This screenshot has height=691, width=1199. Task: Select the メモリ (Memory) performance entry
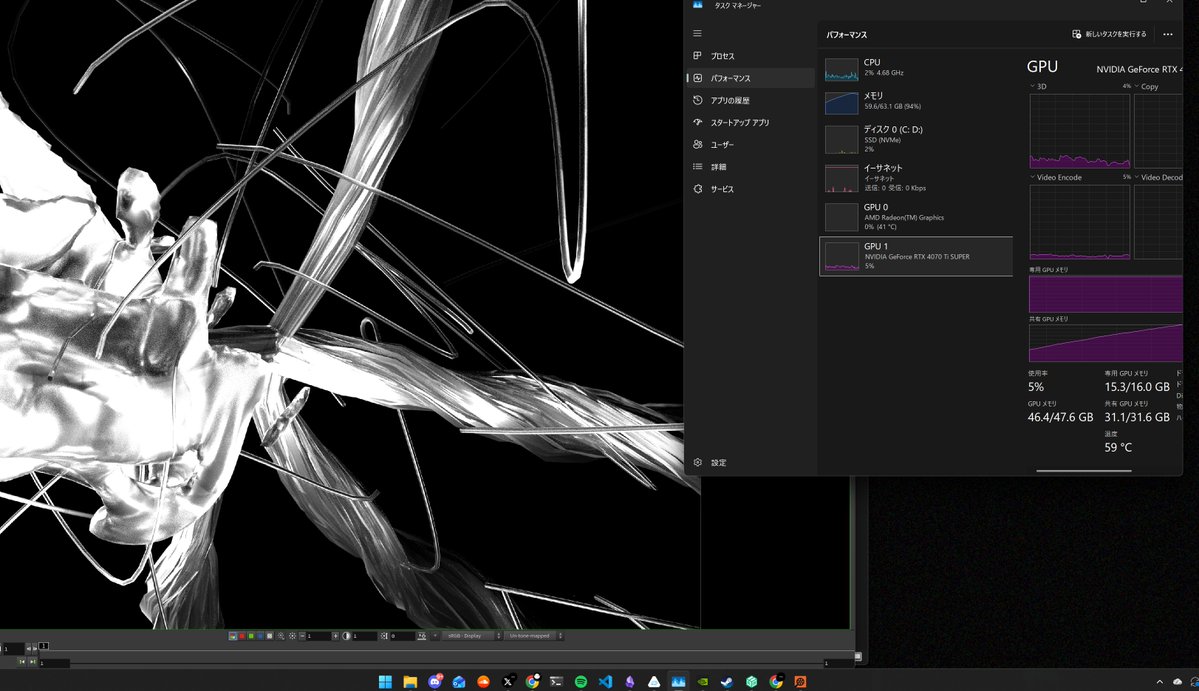pos(916,102)
